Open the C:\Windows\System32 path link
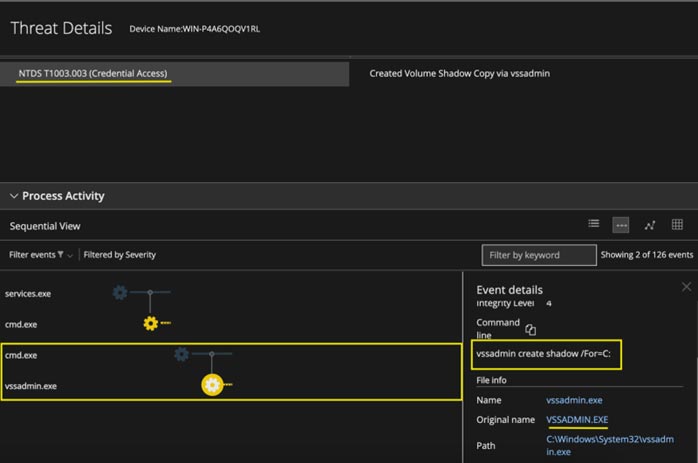This screenshot has height=463, width=698. (612, 445)
